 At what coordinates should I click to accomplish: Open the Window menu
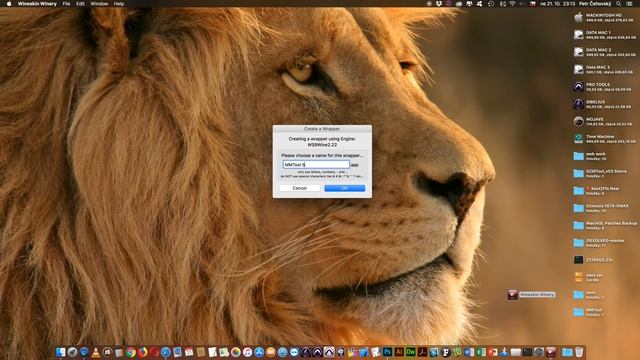[x=99, y=4]
